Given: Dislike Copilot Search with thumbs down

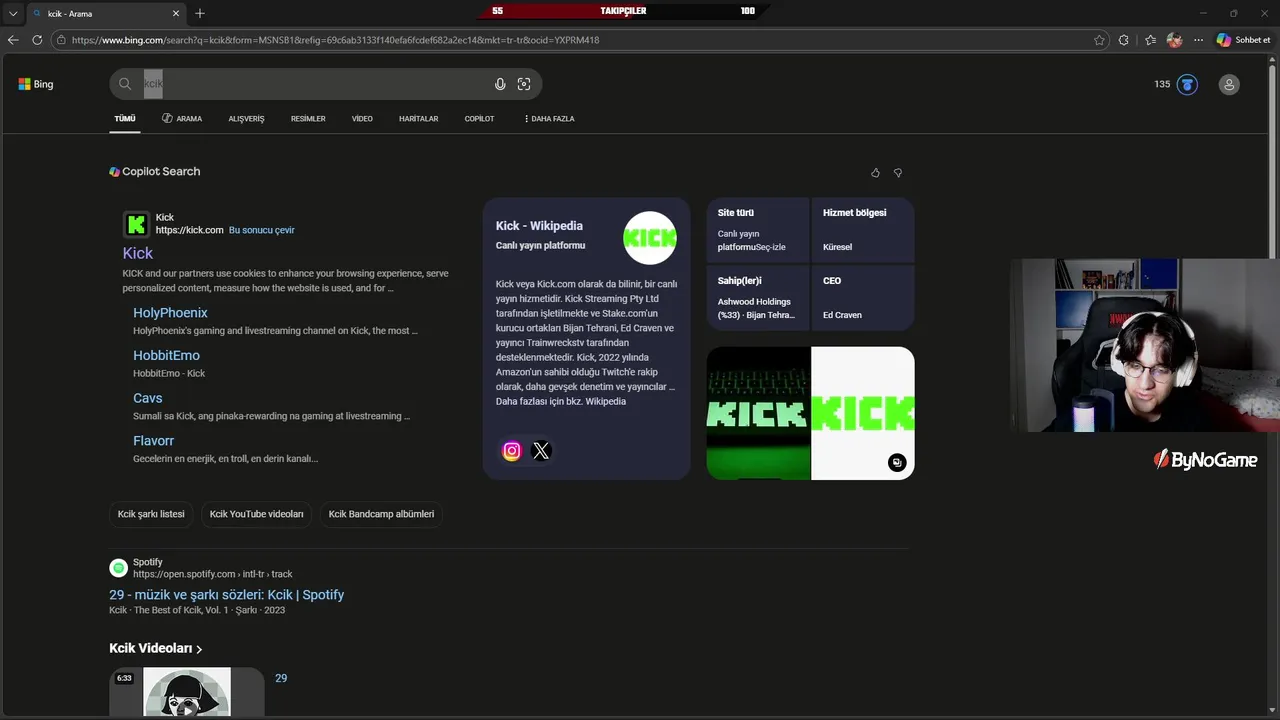Looking at the screenshot, I should point(897,172).
